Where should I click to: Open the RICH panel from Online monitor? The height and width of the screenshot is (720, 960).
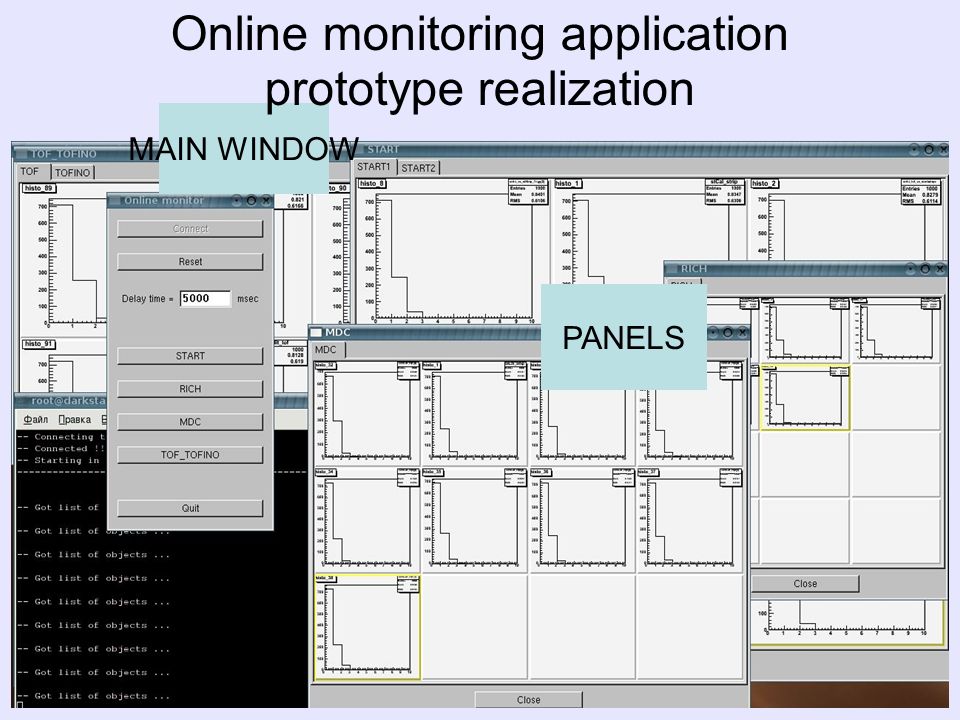point(190,389)
